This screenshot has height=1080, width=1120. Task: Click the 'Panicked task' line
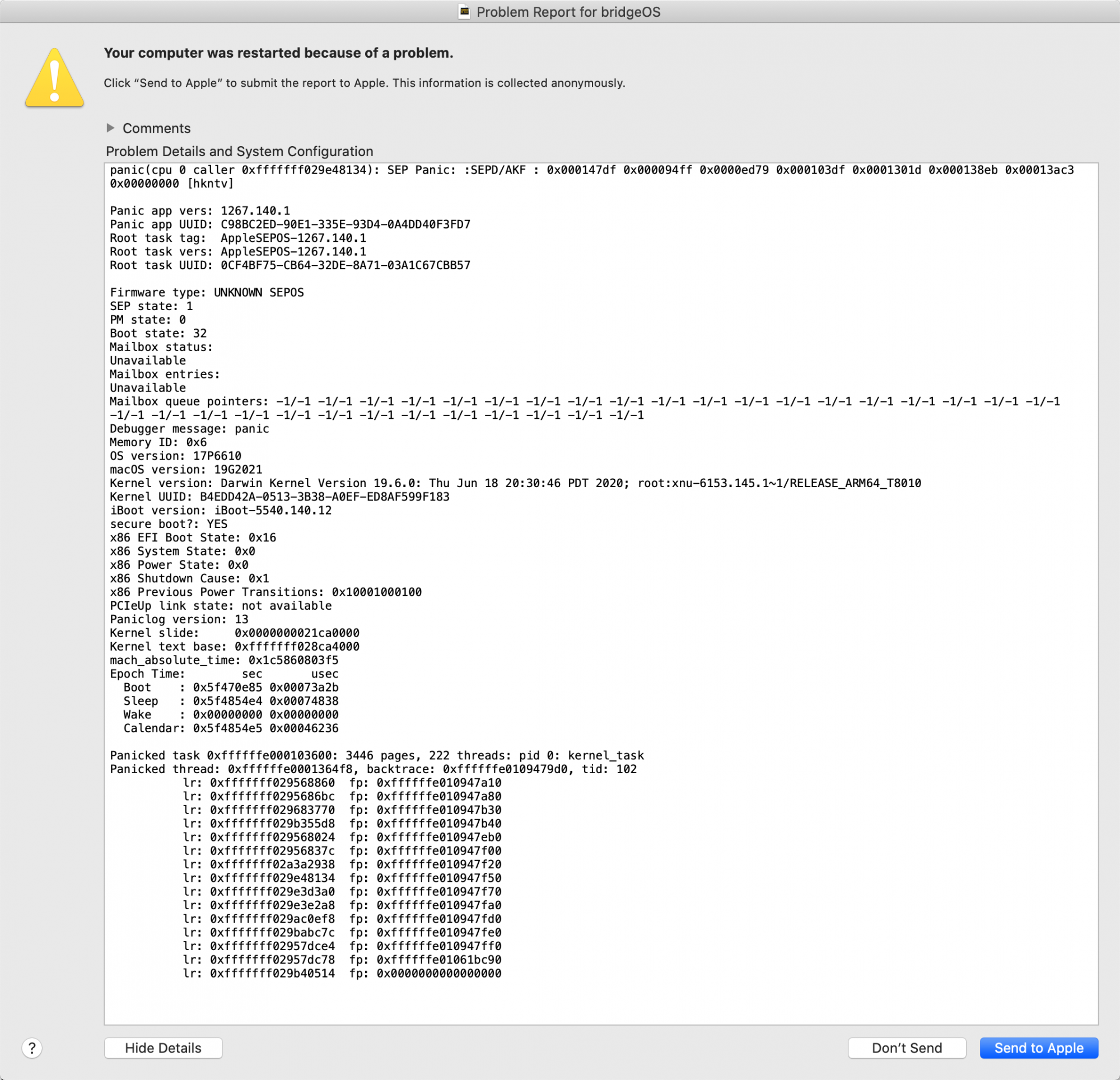point(377,756)
